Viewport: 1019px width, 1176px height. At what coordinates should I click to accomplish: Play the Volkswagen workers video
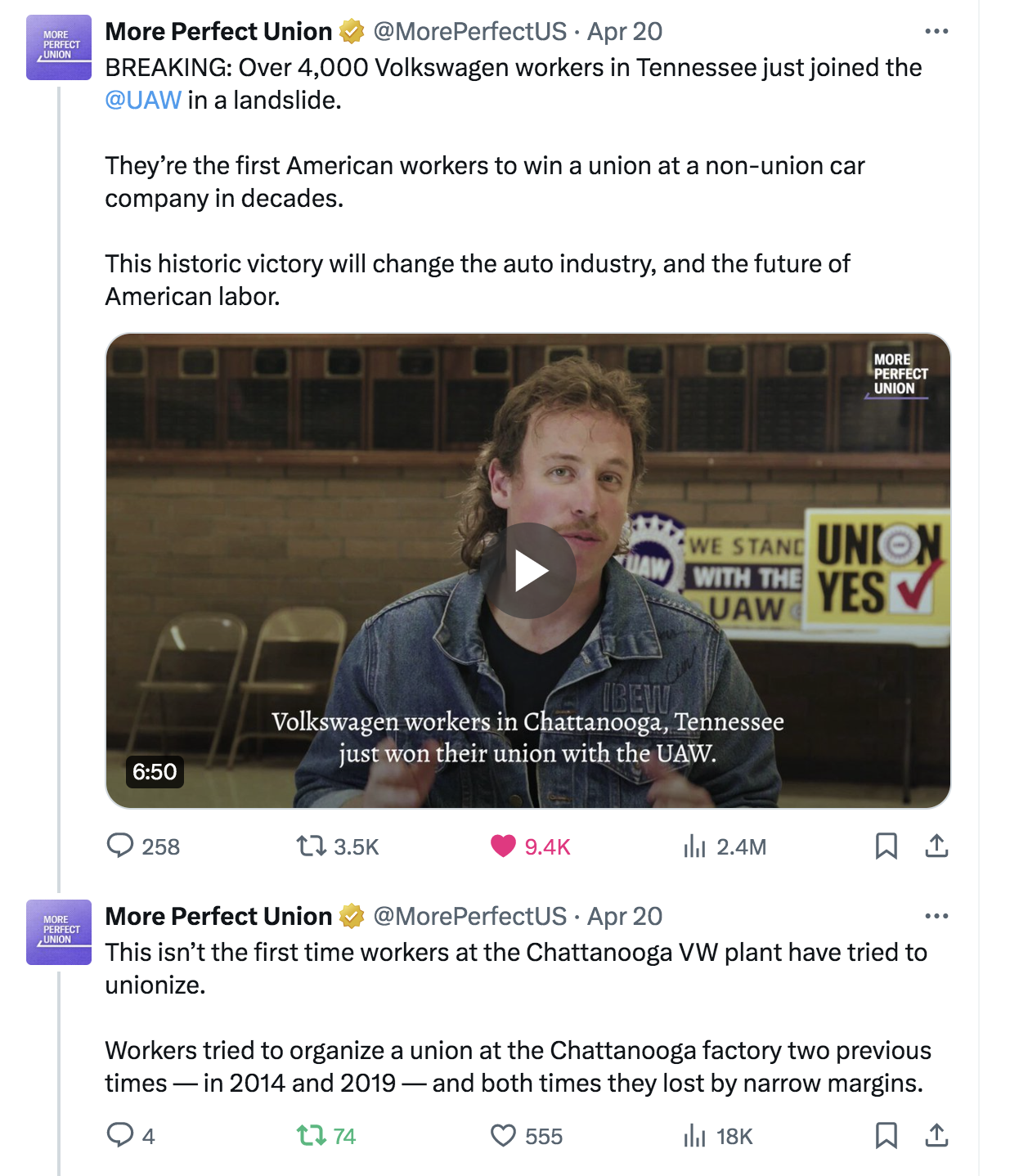(528, 571)
